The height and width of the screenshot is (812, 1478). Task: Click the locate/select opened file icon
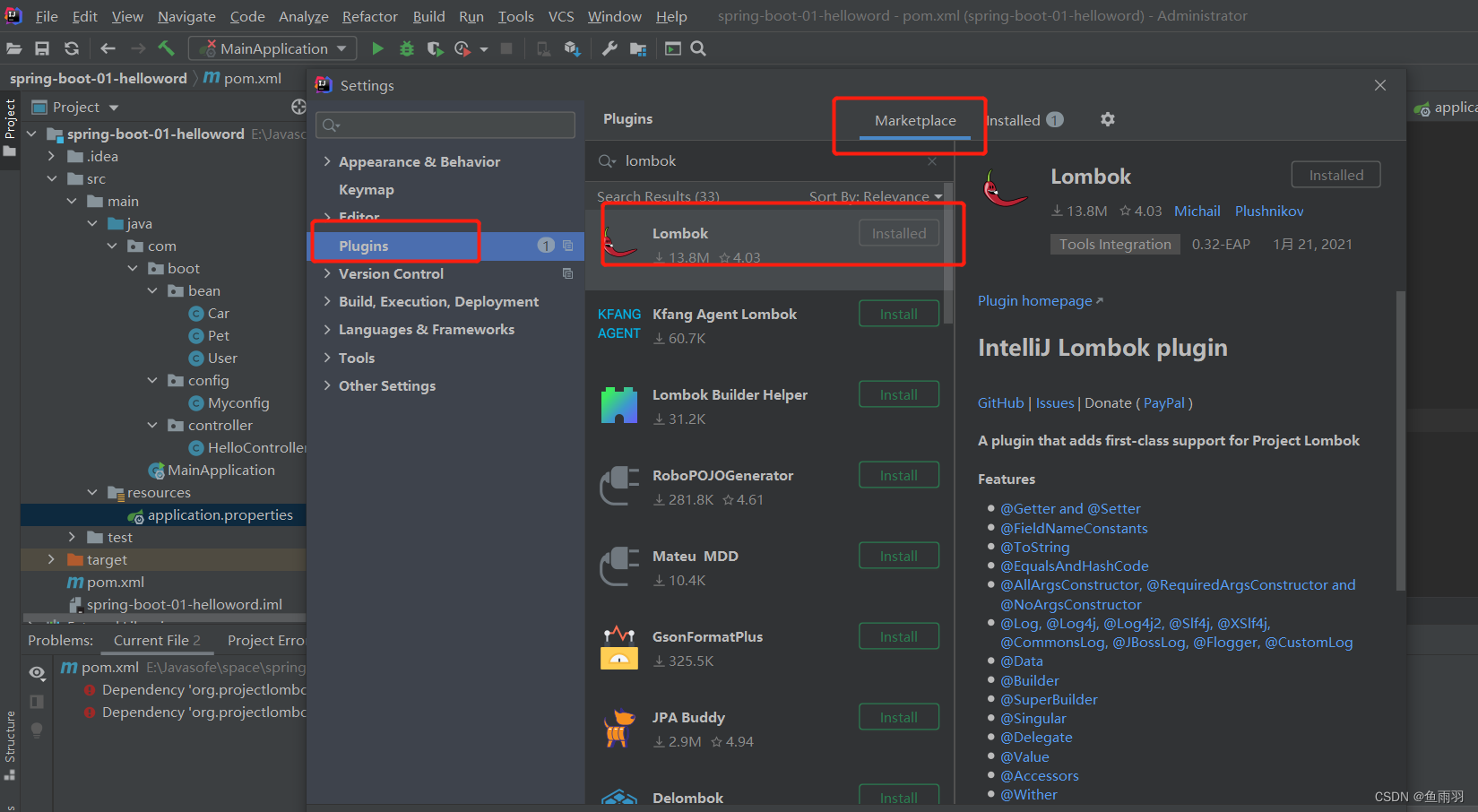[x=298, y=107]
